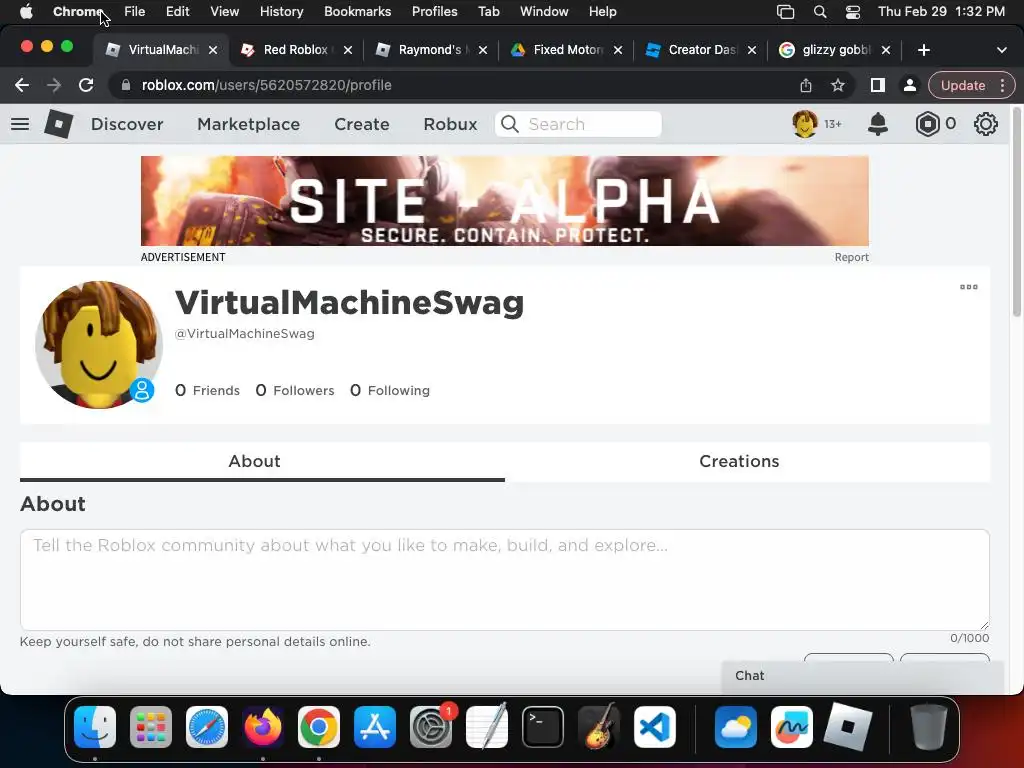Image resolution: width=1024 pixels, height=768 pixels.
Task: Select the About profile tab
Action: click(x=262, y=462)
